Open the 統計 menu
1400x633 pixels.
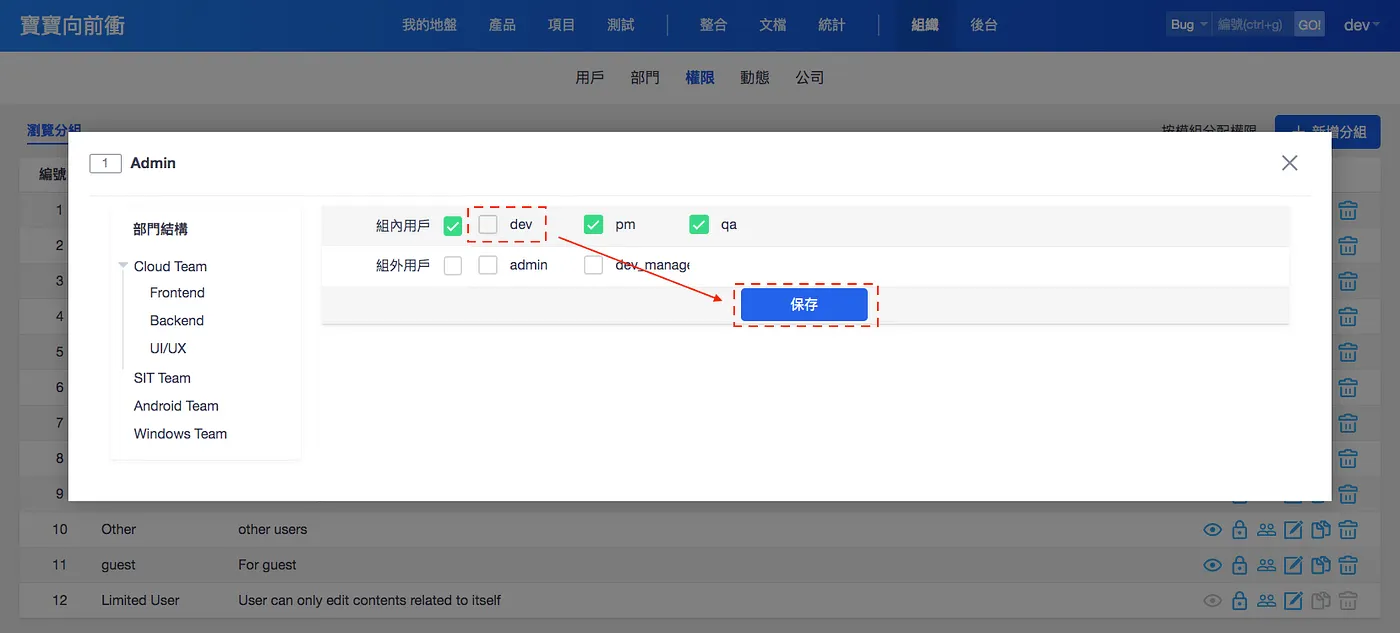pyautogui.click(x=832, y=25)
